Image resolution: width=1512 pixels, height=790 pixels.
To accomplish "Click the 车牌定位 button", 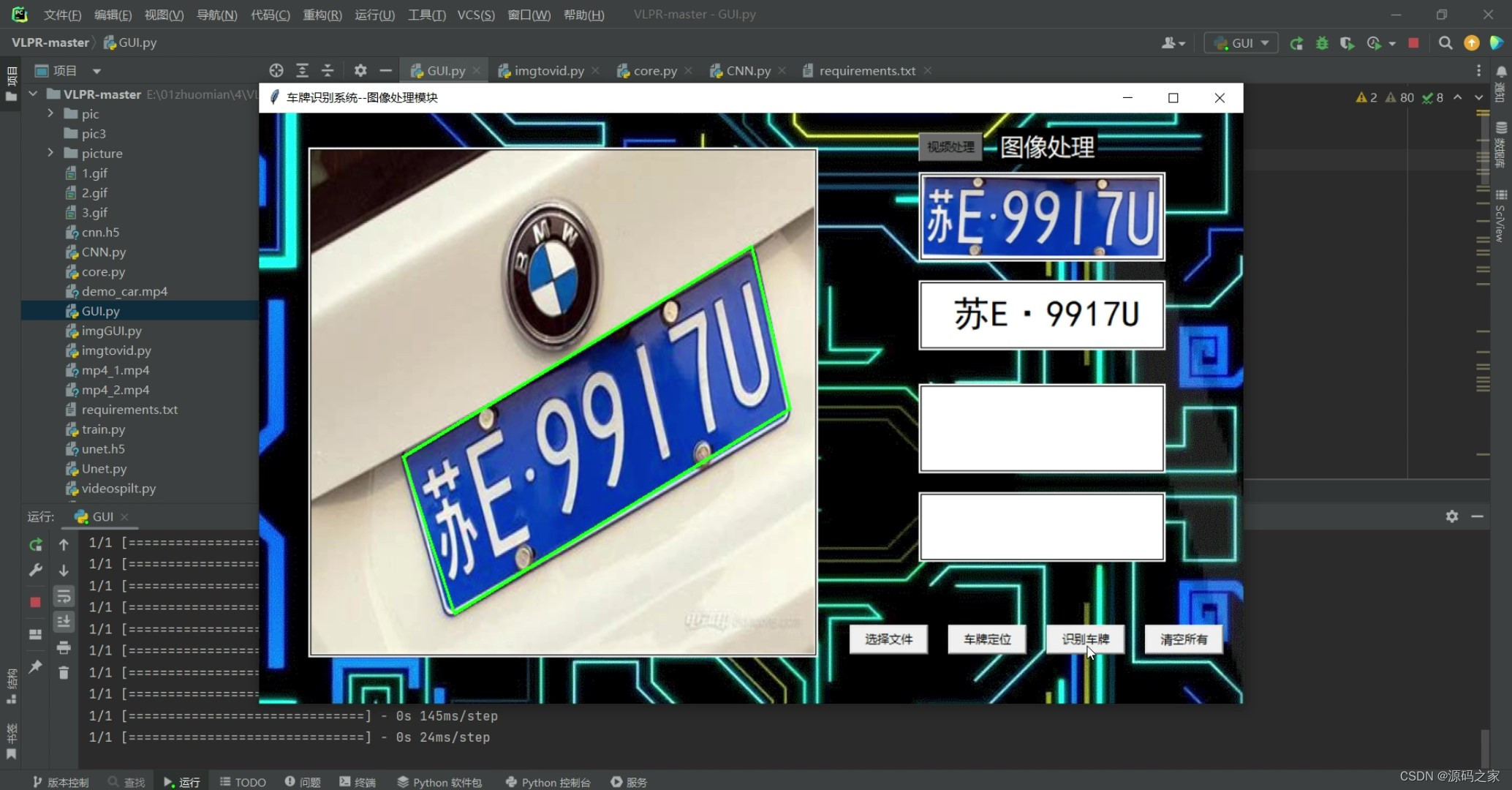I will pyautogui.click(x=987, y=639).
